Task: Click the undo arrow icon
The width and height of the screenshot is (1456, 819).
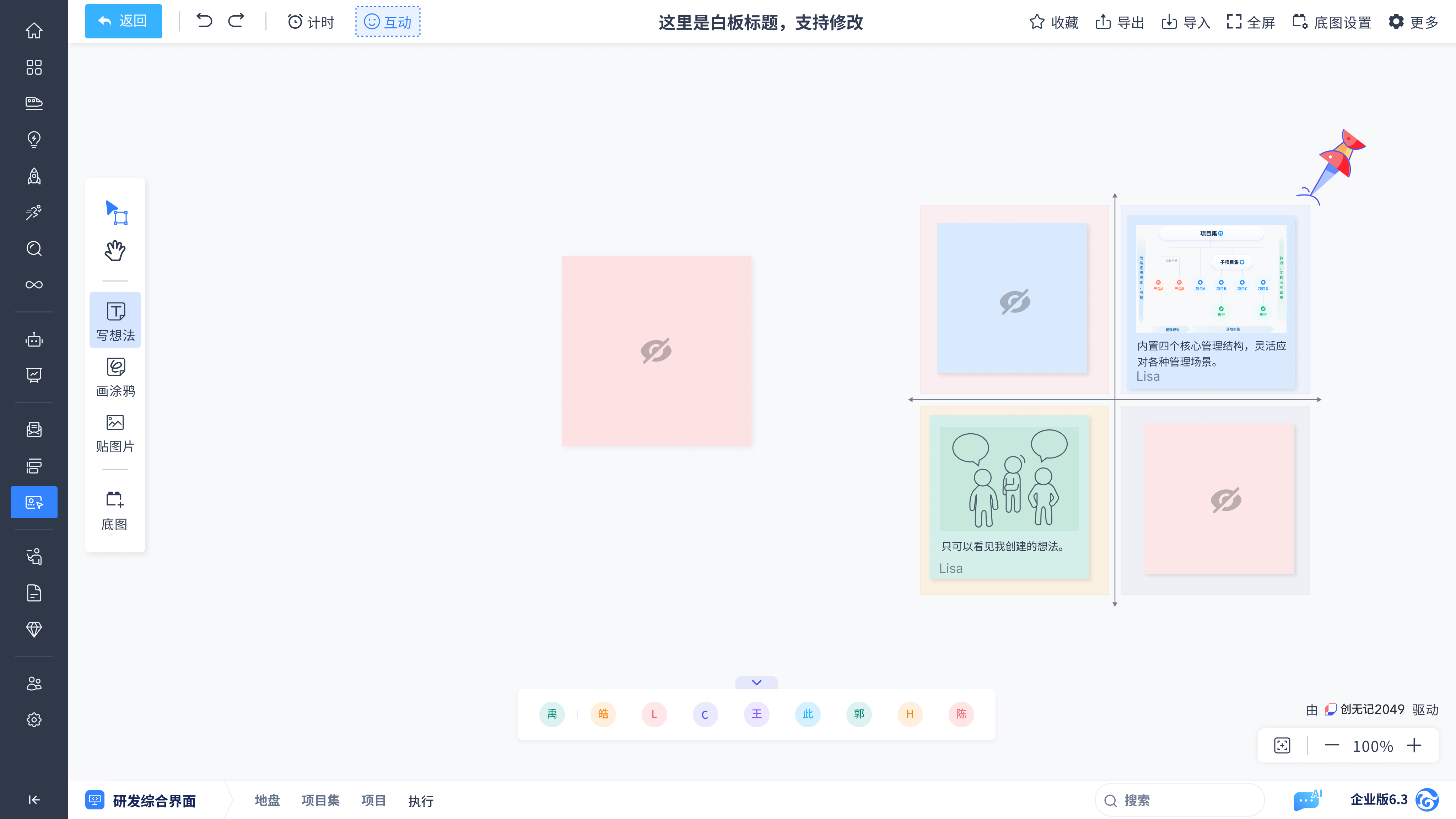Action: click(x=204, y=21)
